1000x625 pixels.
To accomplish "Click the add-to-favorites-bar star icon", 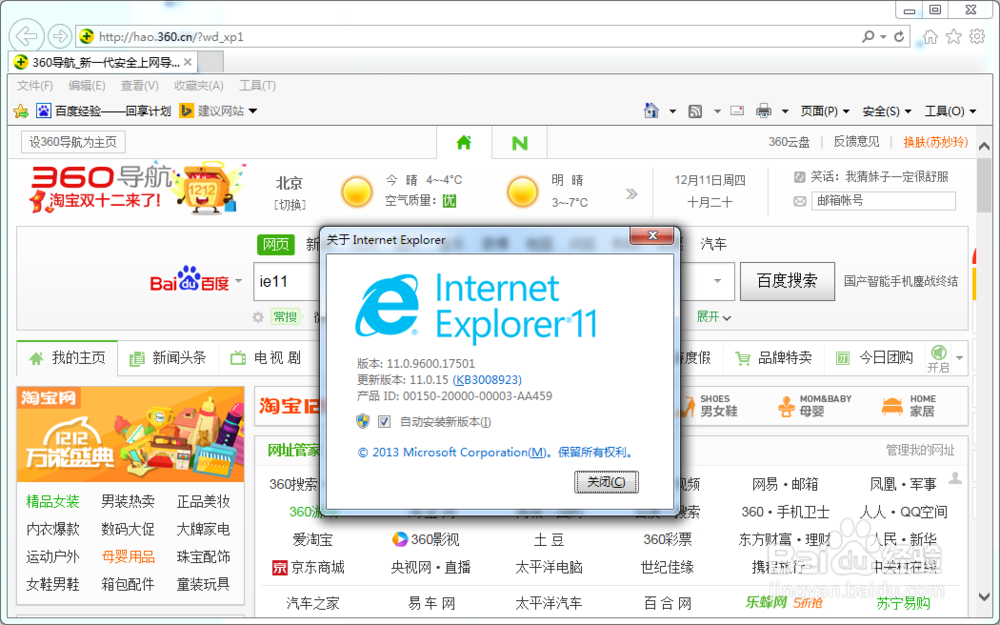I will coord(21,111).
